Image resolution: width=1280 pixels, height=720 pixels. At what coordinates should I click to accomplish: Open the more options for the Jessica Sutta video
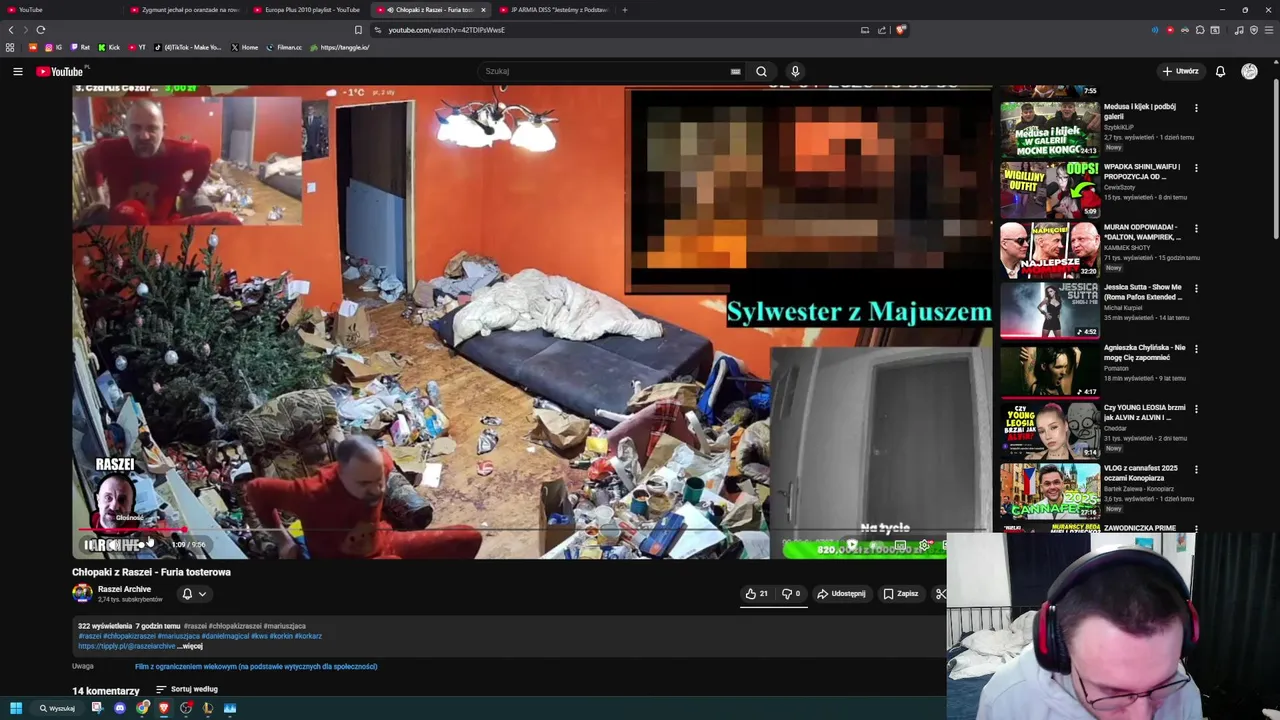tap(1196, 289)
